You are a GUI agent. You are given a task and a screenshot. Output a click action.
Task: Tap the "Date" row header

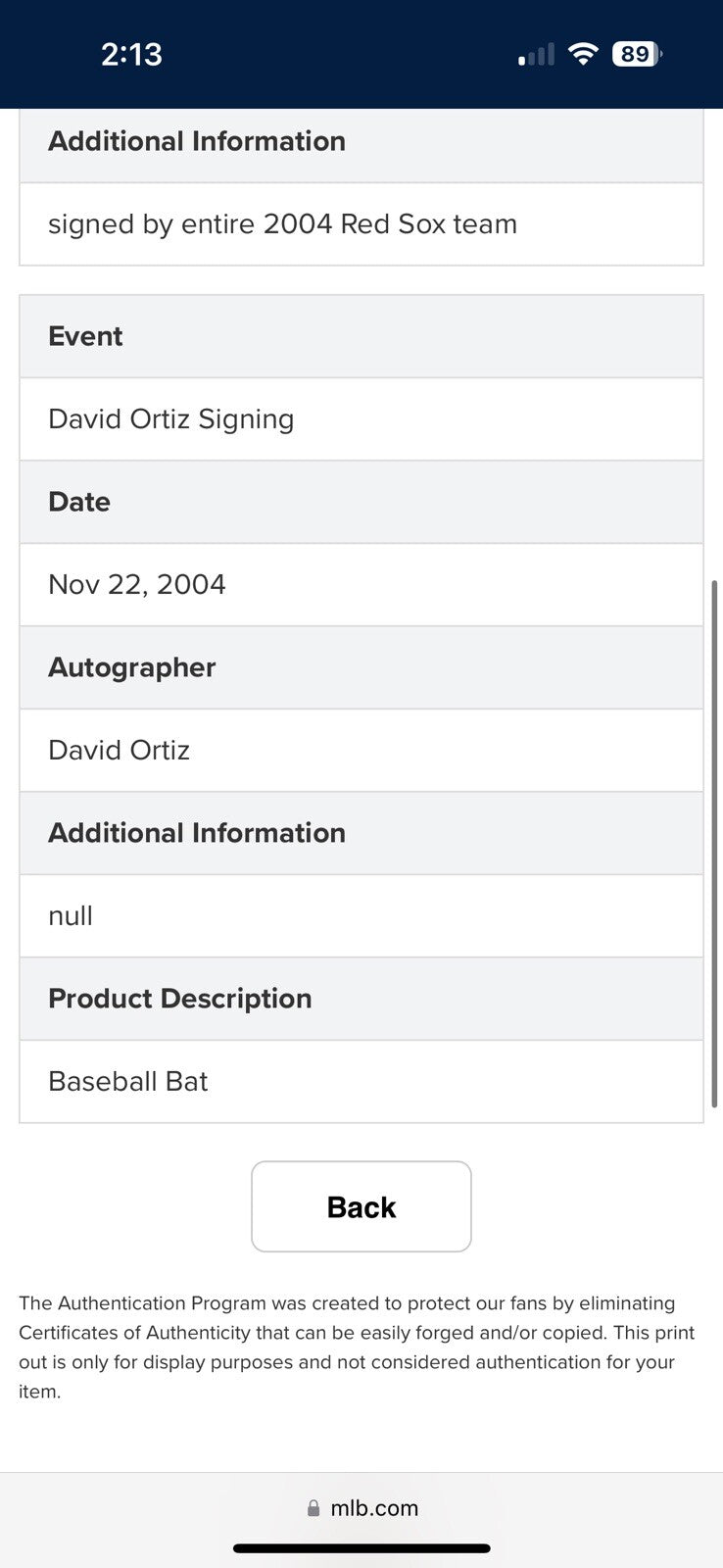coord(79,502)
